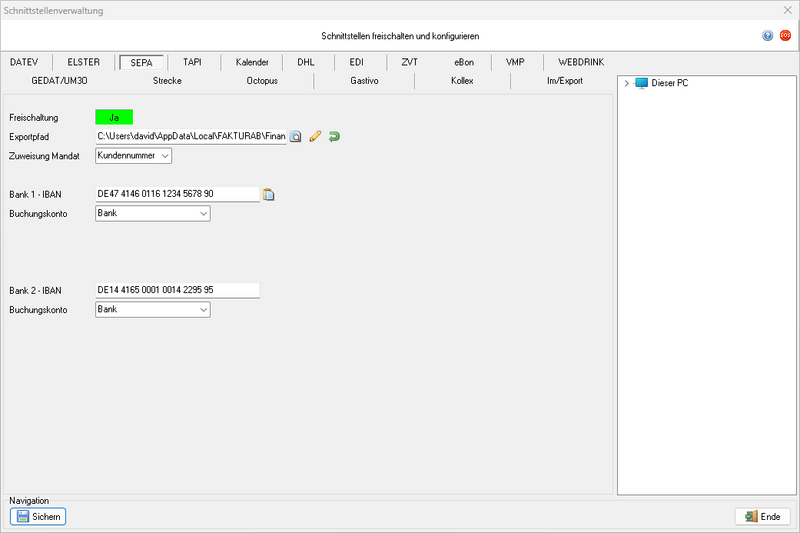
Task: Click the Dieser PC computer icon
Action: (641, 83)
